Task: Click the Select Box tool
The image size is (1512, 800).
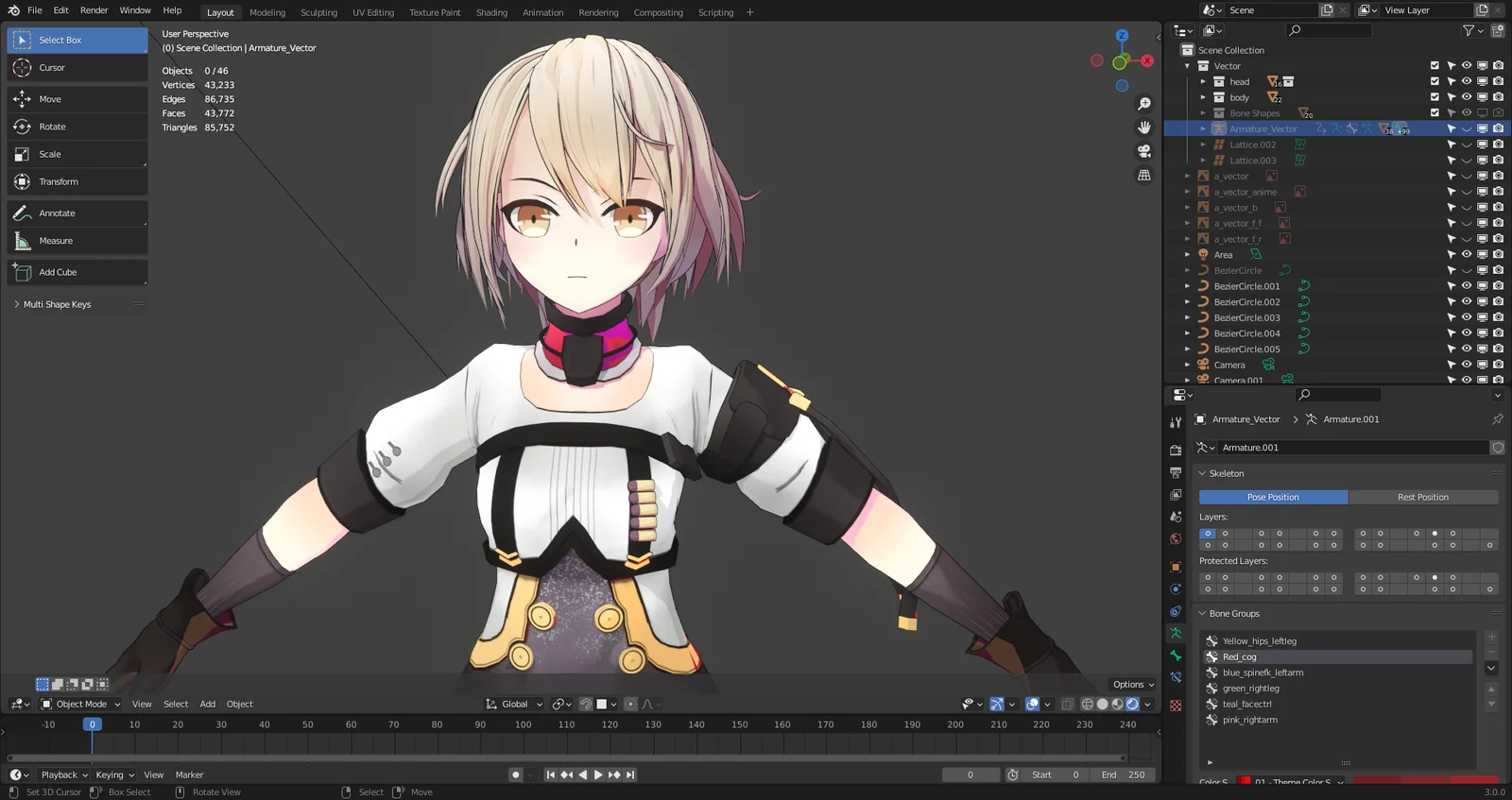Action: coord(77,41)
